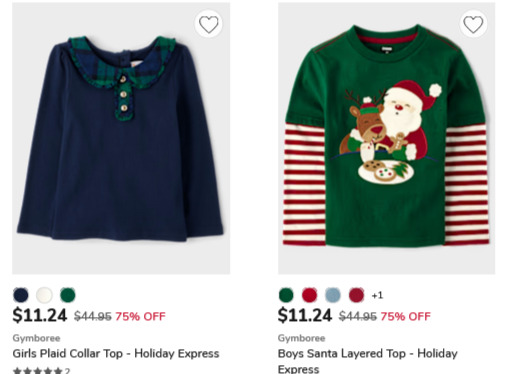Favorite the Girls Plaid Collar Top heart
The height and width of the screenshot is (374, 516).
[x=209, y=24]
